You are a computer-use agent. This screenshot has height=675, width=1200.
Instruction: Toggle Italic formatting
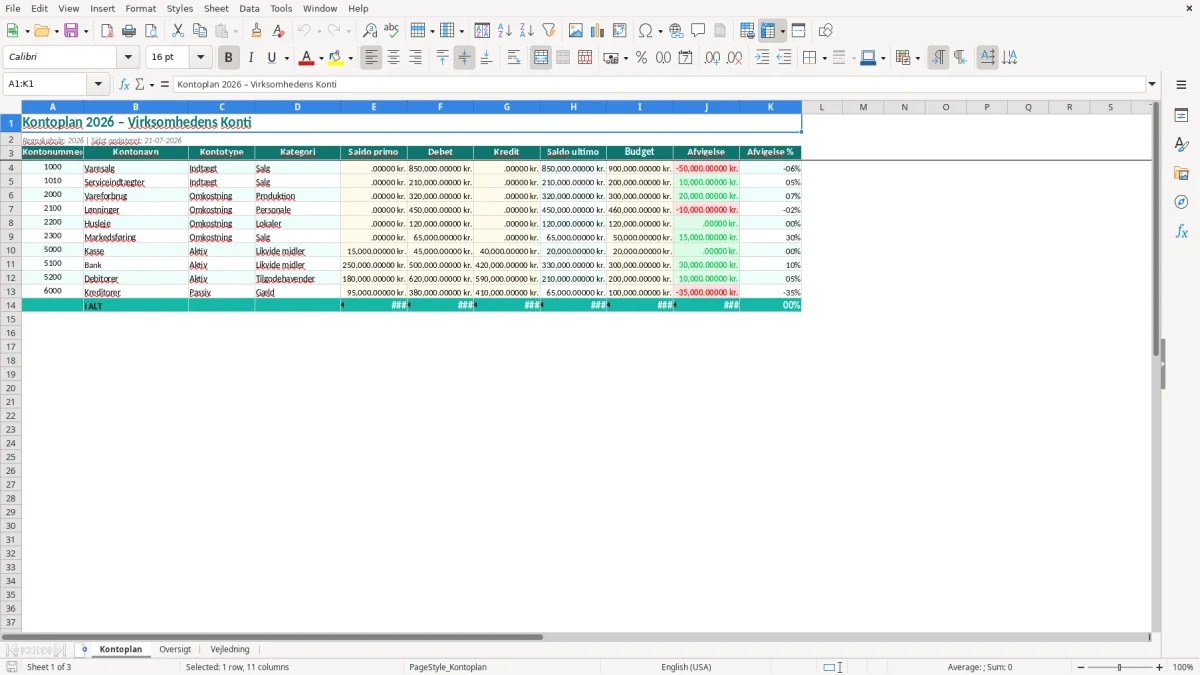[250, 58]
